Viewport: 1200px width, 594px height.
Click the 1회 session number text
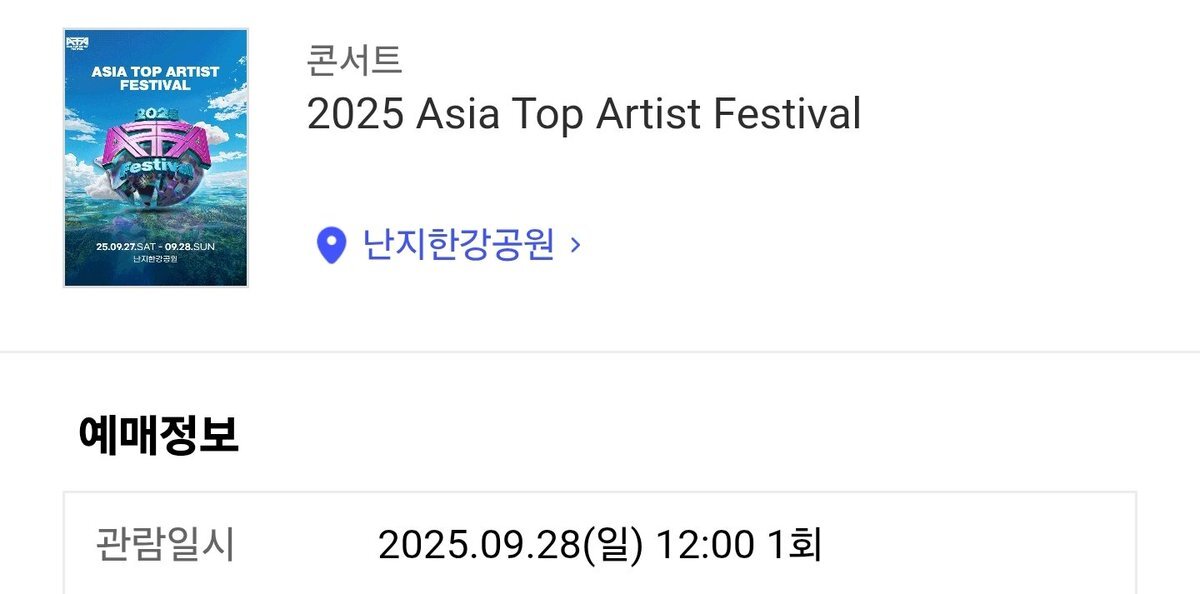click(x=794, y=545)
